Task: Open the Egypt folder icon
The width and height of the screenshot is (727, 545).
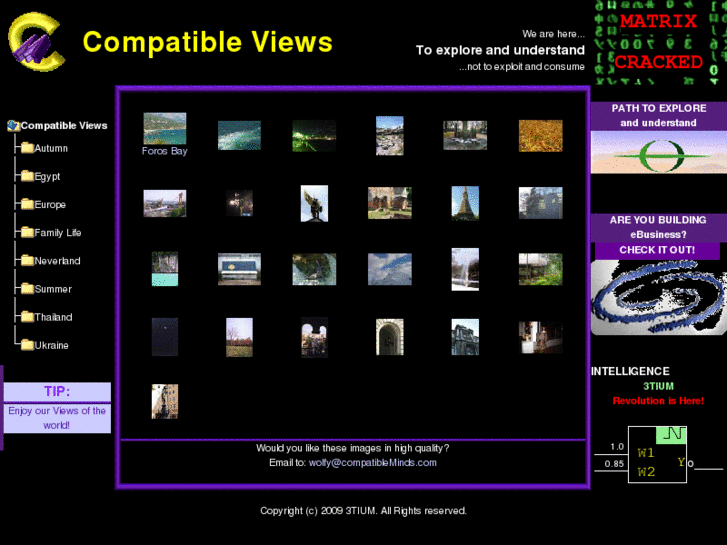Action: (x=27, y=176)
